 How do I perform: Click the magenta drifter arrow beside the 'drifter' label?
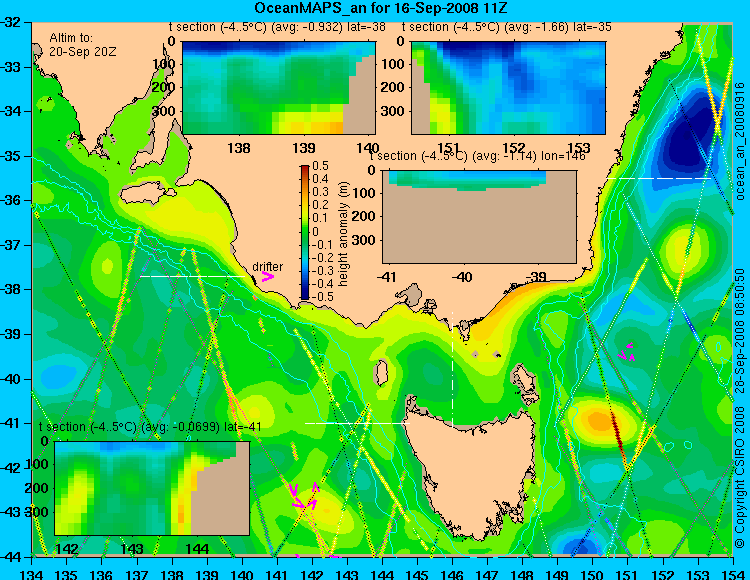[x=268, y=277]
